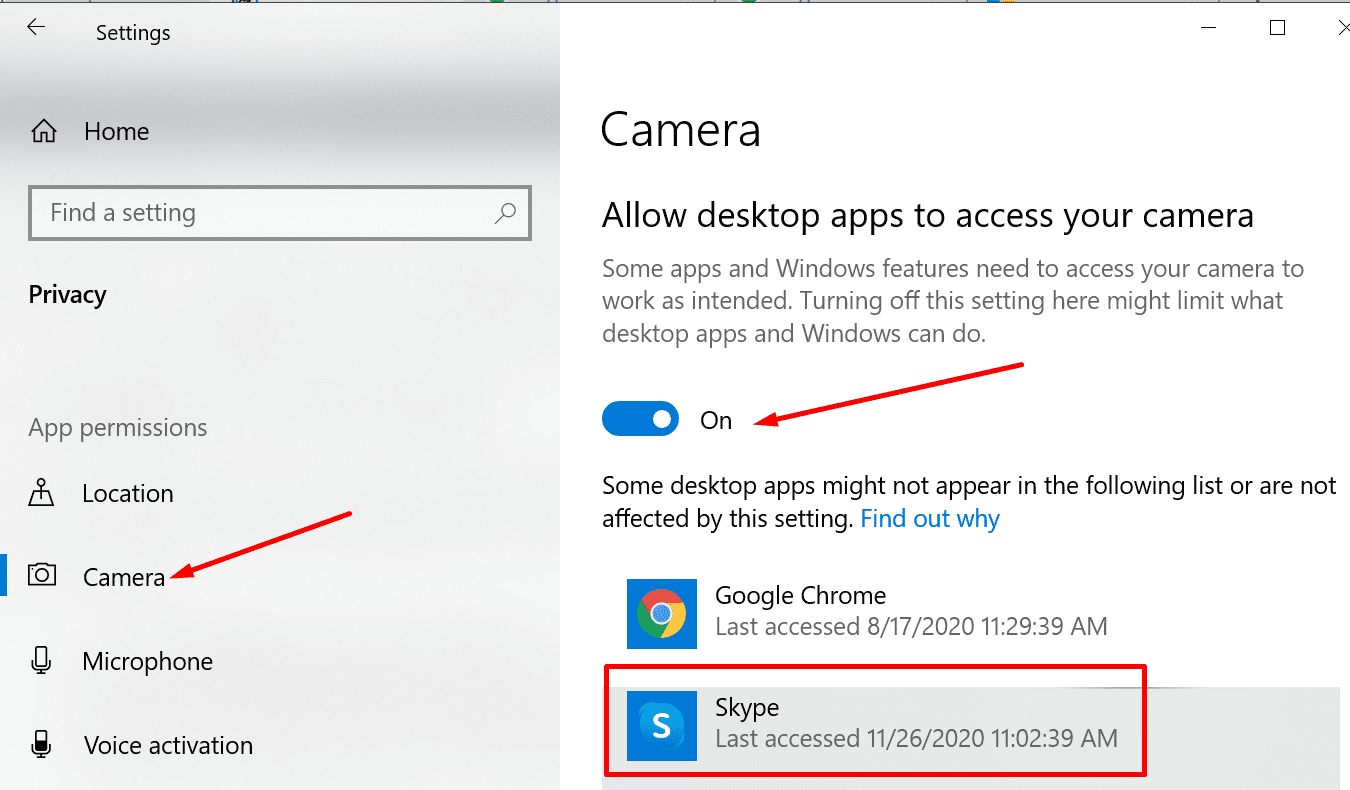Click the Voice activation icon
This screenshot has width=1350, height=790.
pos(41,744)
